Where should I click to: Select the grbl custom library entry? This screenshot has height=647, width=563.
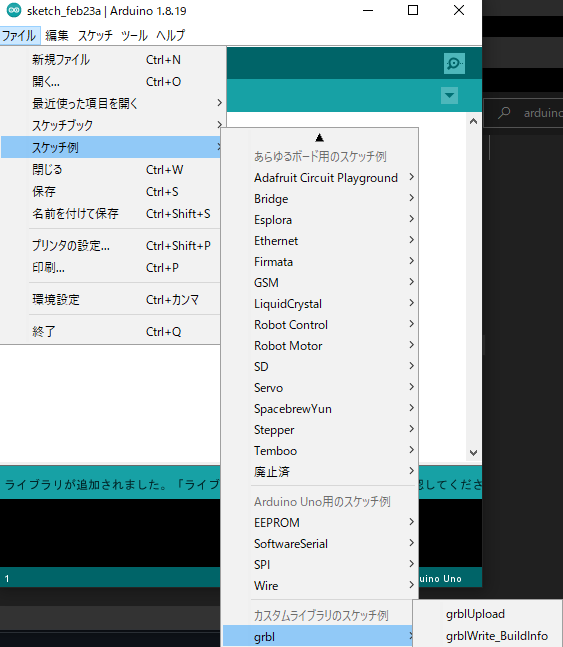pos(318,637)
